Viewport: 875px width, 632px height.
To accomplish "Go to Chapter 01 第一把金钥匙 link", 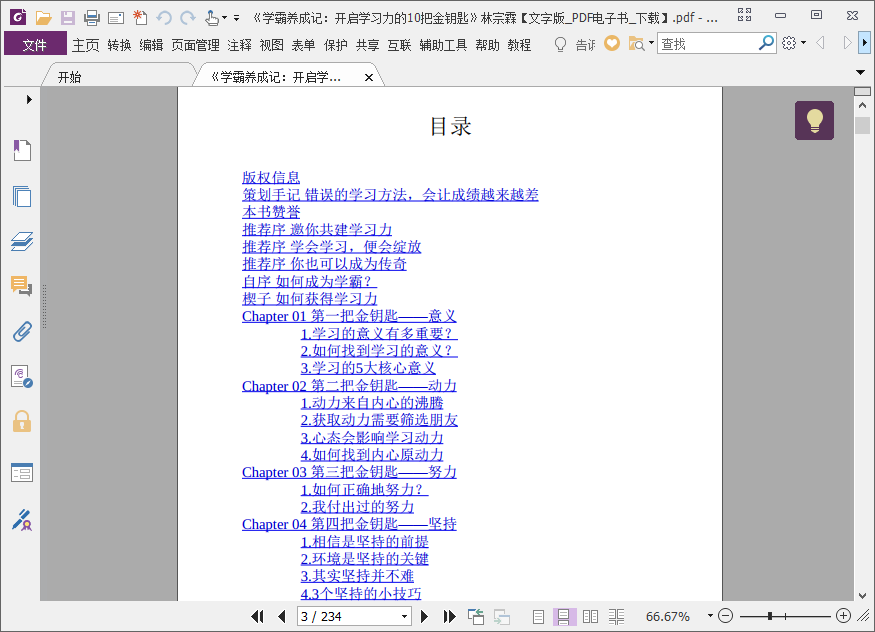I will point(349,316).
